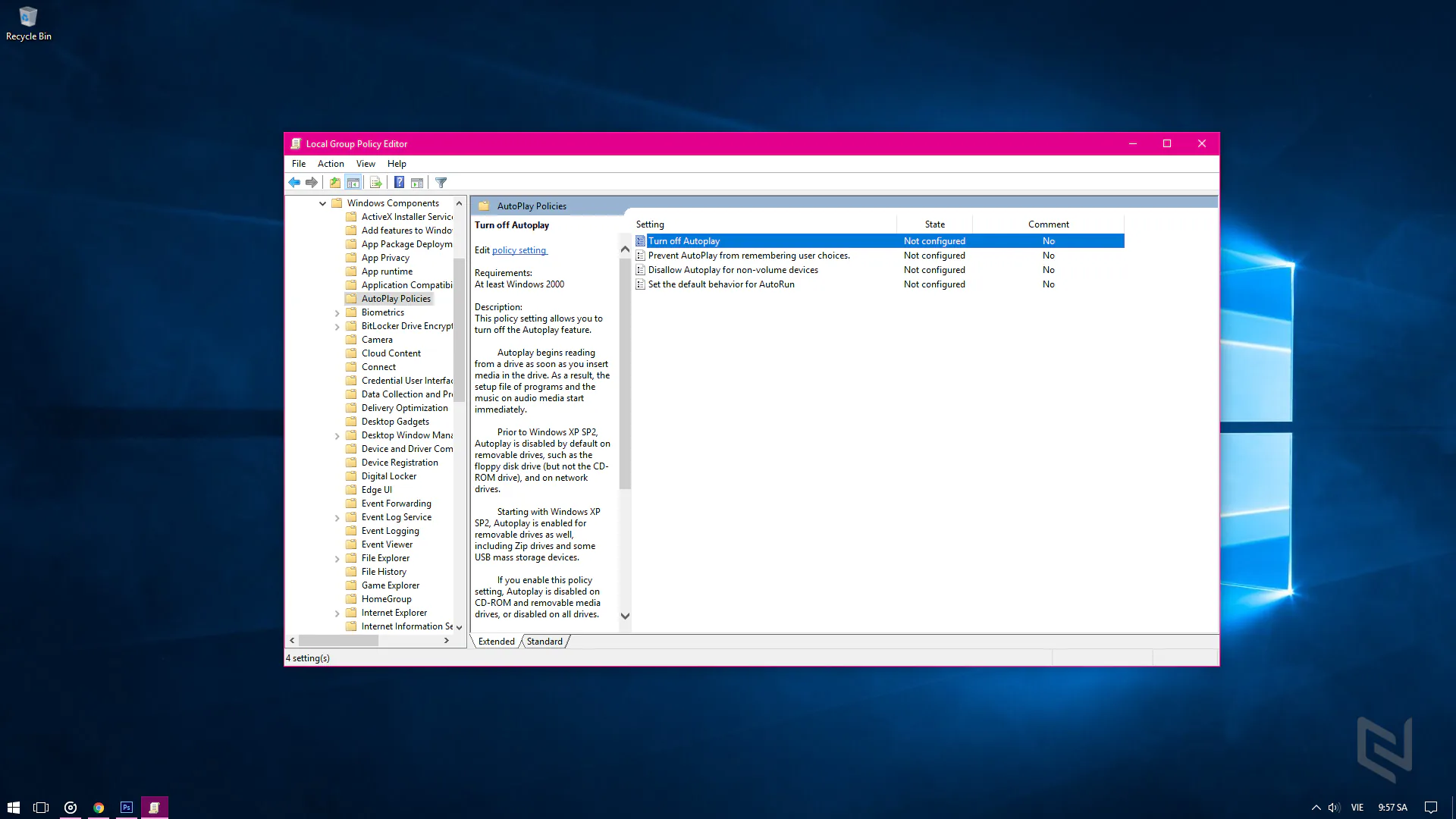The image size is (1456, 819).
Task: Click tree horizontal scrollbar right arrow
Action: coord(447,641)
